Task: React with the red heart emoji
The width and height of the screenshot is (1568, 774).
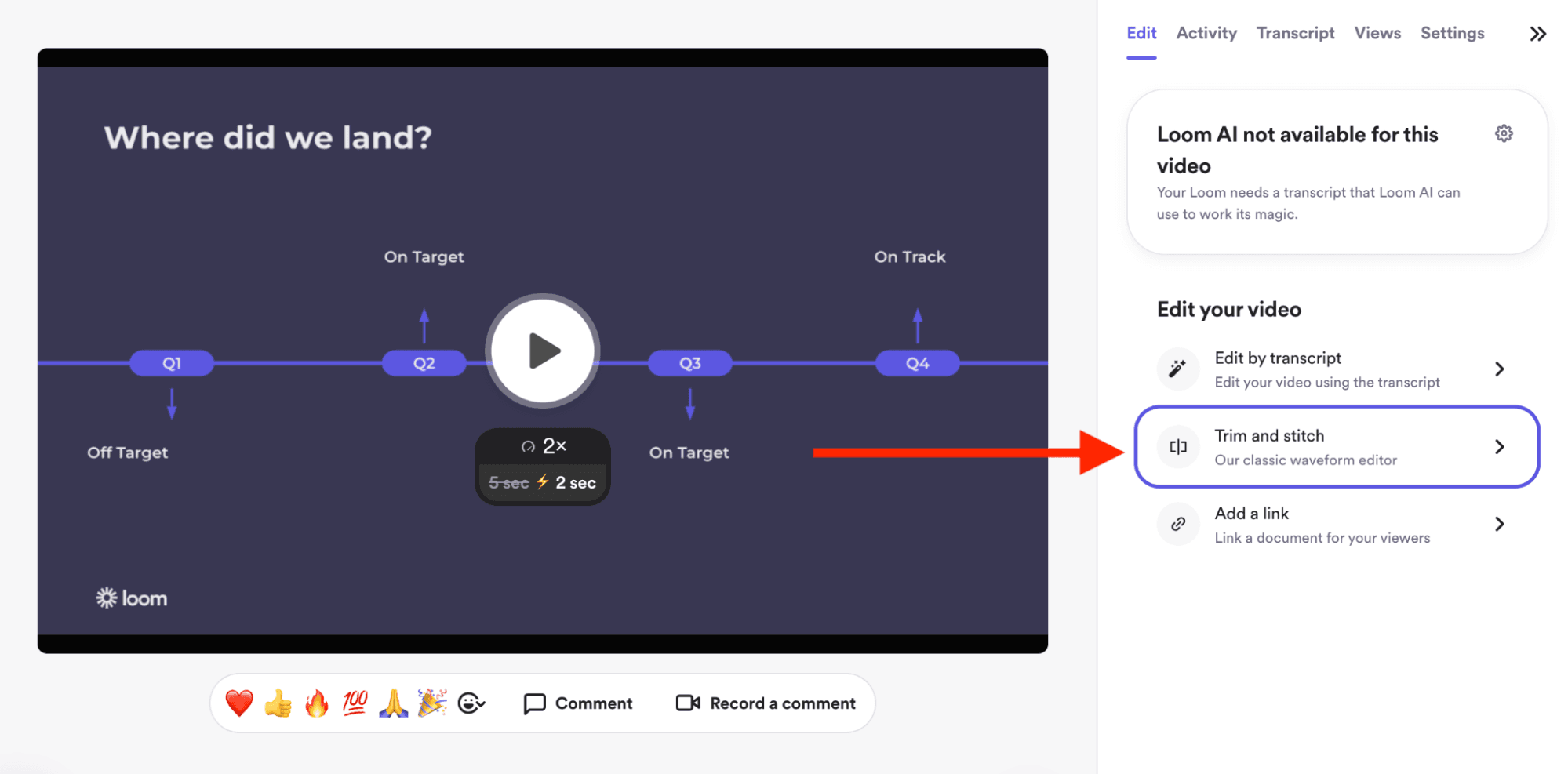Action: coord(239,703)
